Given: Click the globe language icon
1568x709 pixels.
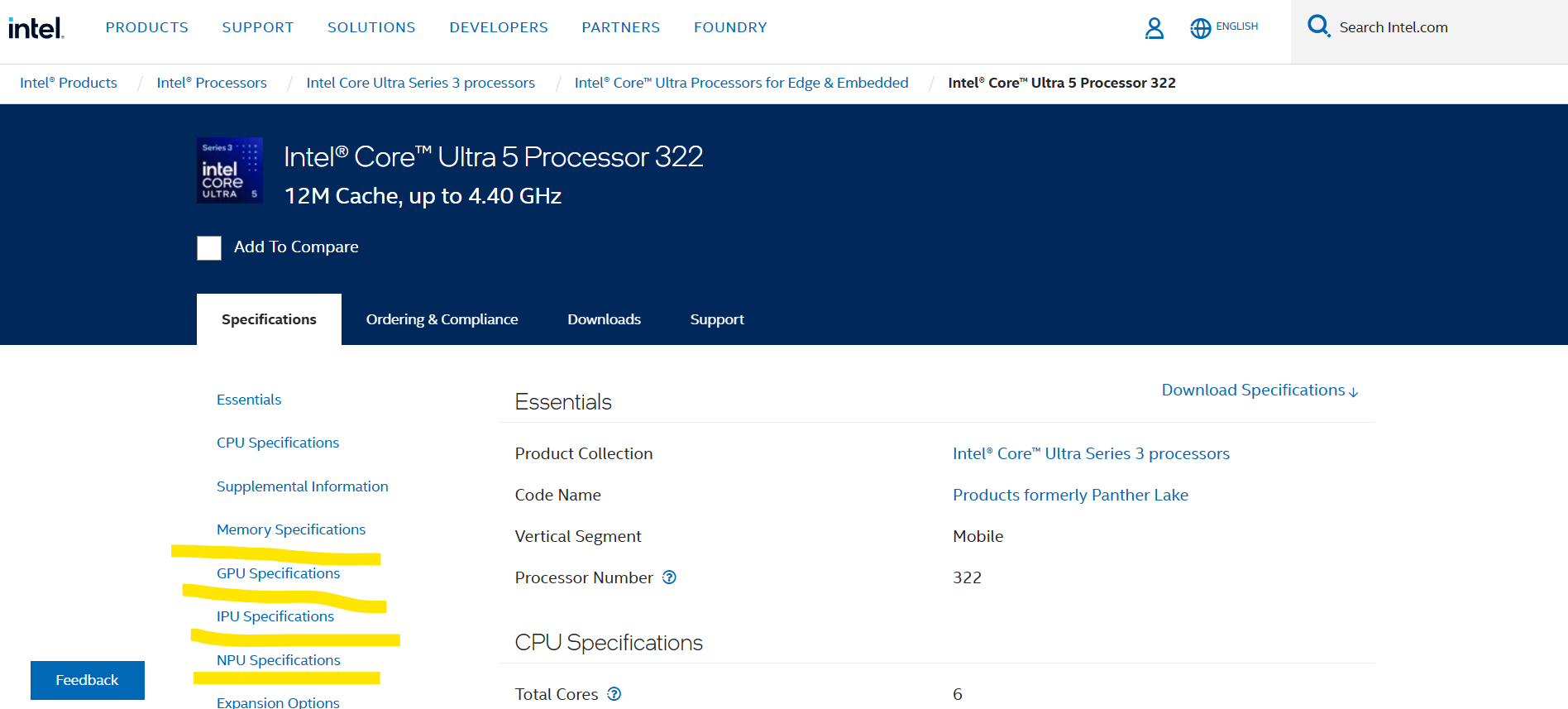Looking at the screenshot, I should pos(1200,28).
